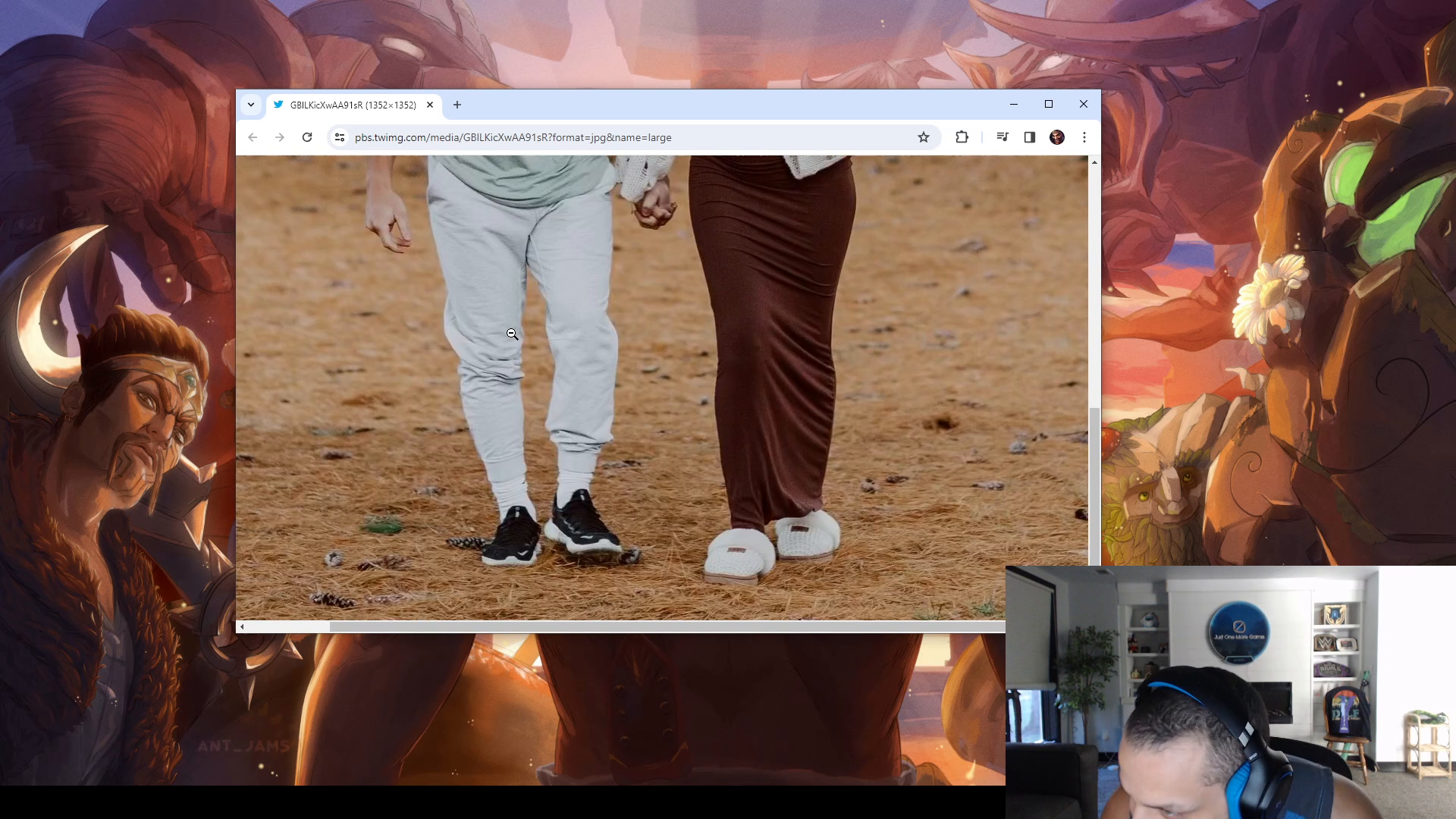This screenshot has height=819, width=1456.
Task: Select the GBILKicXwAA91sR image tab
Action: pyautogui.click(x=353, y=105)
